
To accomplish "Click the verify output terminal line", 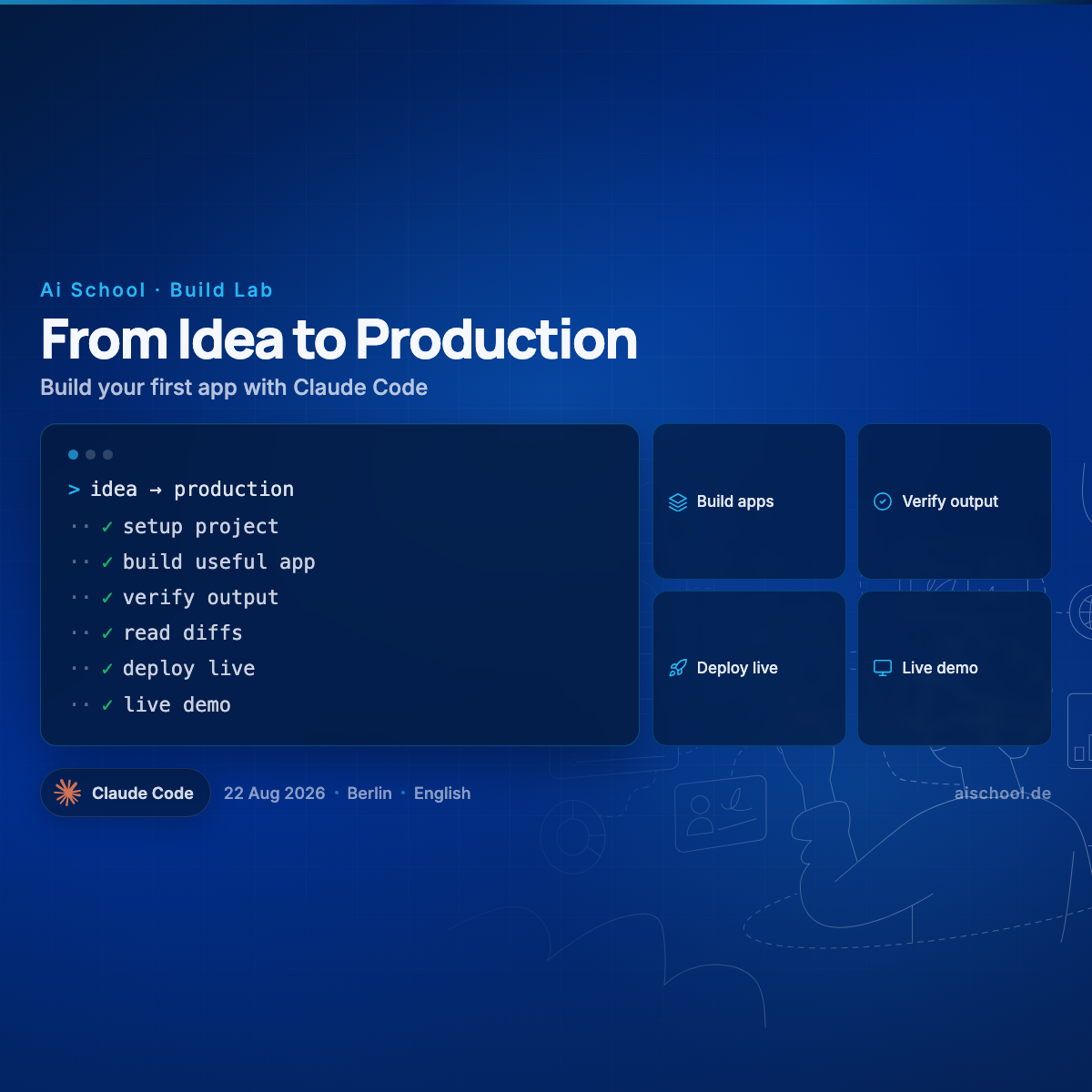I will coord(200,598).
